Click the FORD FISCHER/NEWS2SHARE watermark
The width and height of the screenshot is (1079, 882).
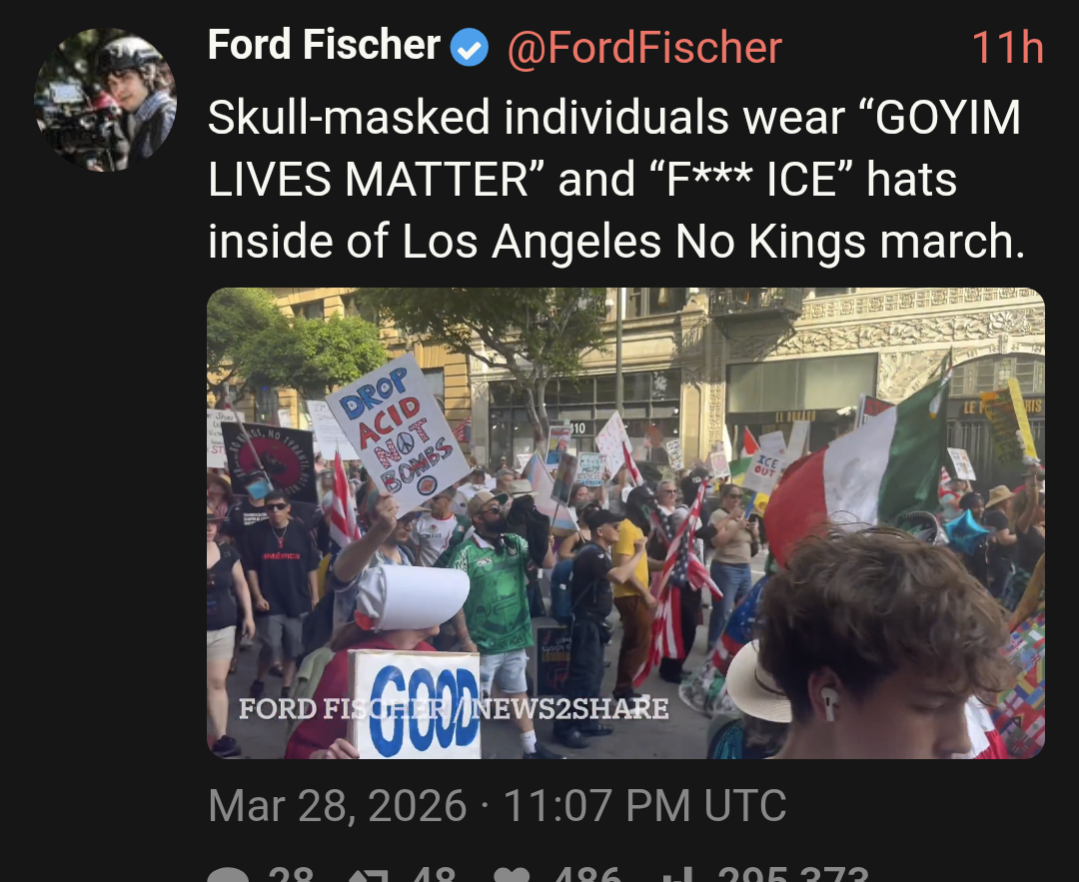click(x=453, y=708)
